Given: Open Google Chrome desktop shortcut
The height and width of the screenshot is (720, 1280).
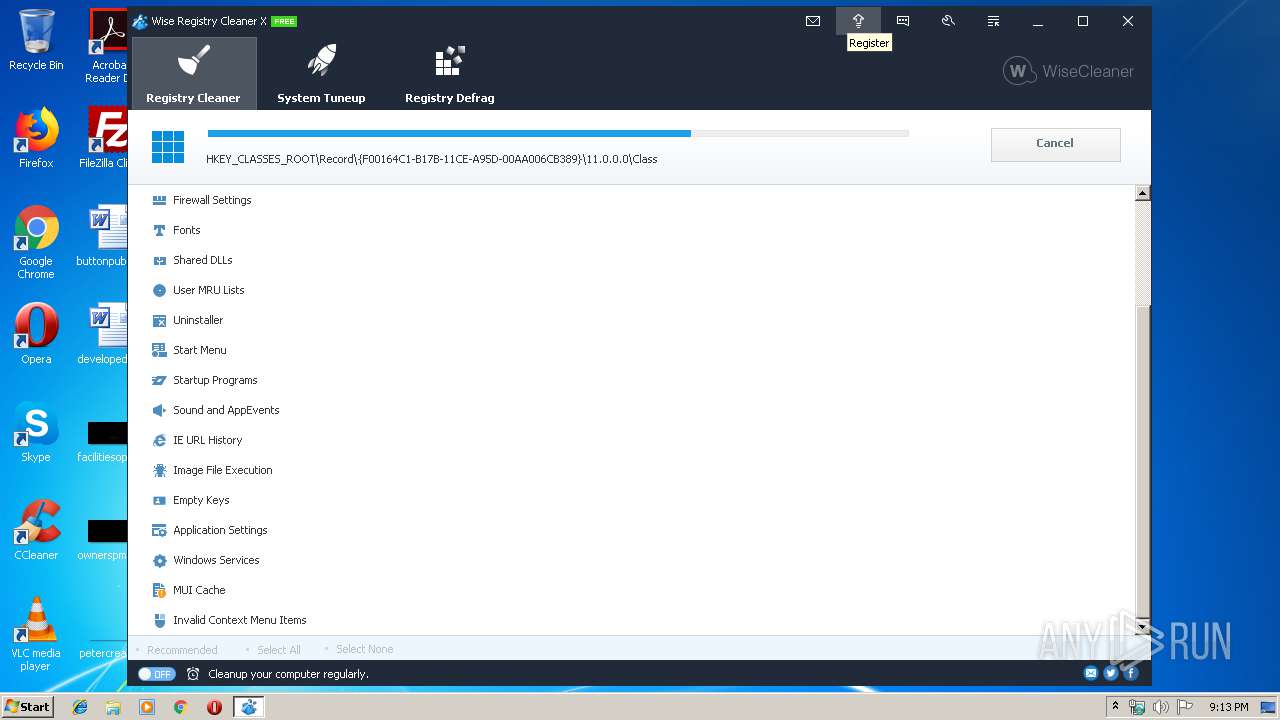Looking at the screenshot, I should pos(36,243).
